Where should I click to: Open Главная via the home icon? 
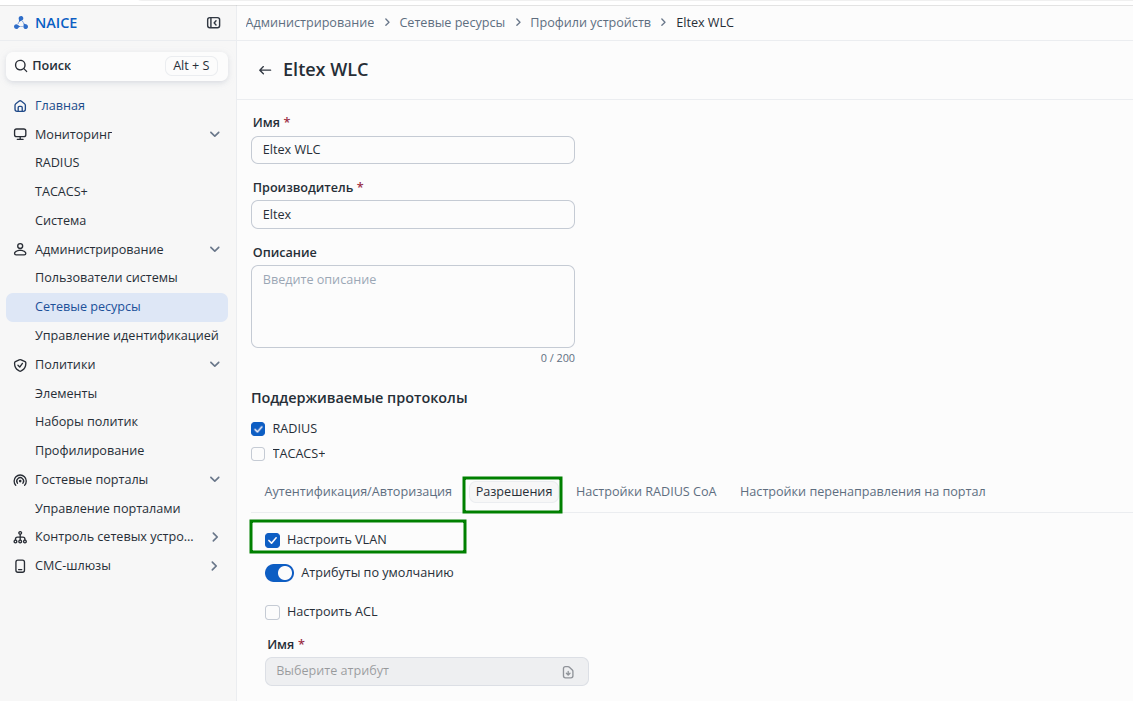tap(20, 106)
